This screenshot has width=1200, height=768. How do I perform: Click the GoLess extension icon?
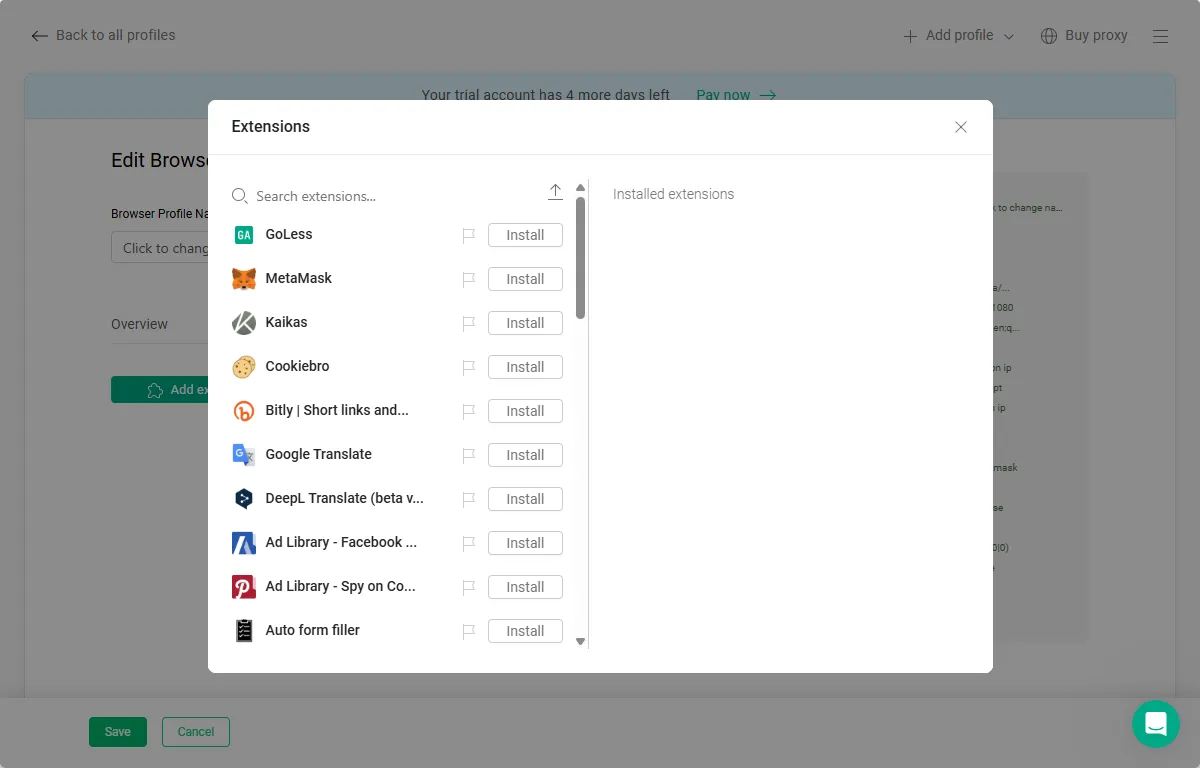pyautogui.click(x=244, y=235)
